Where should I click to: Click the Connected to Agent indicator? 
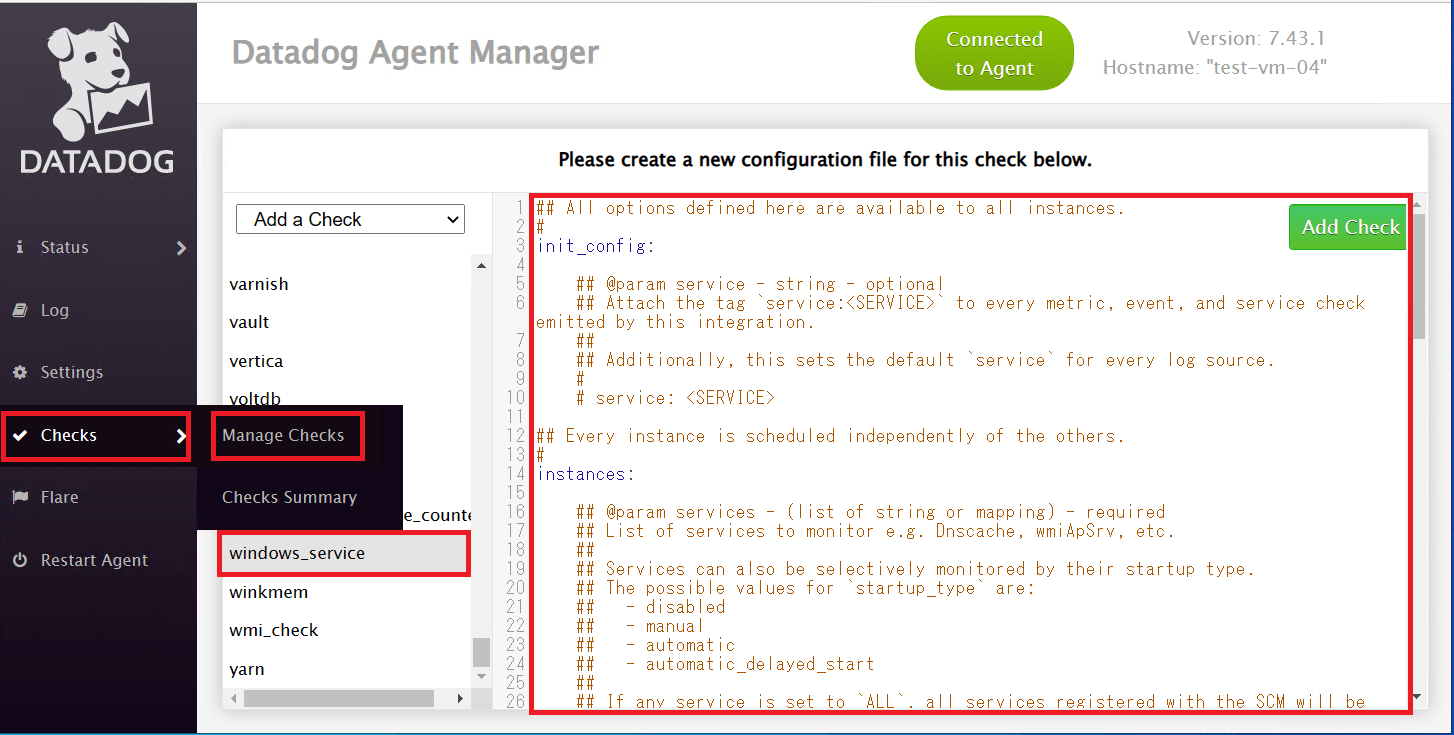(x=994, y=53)
